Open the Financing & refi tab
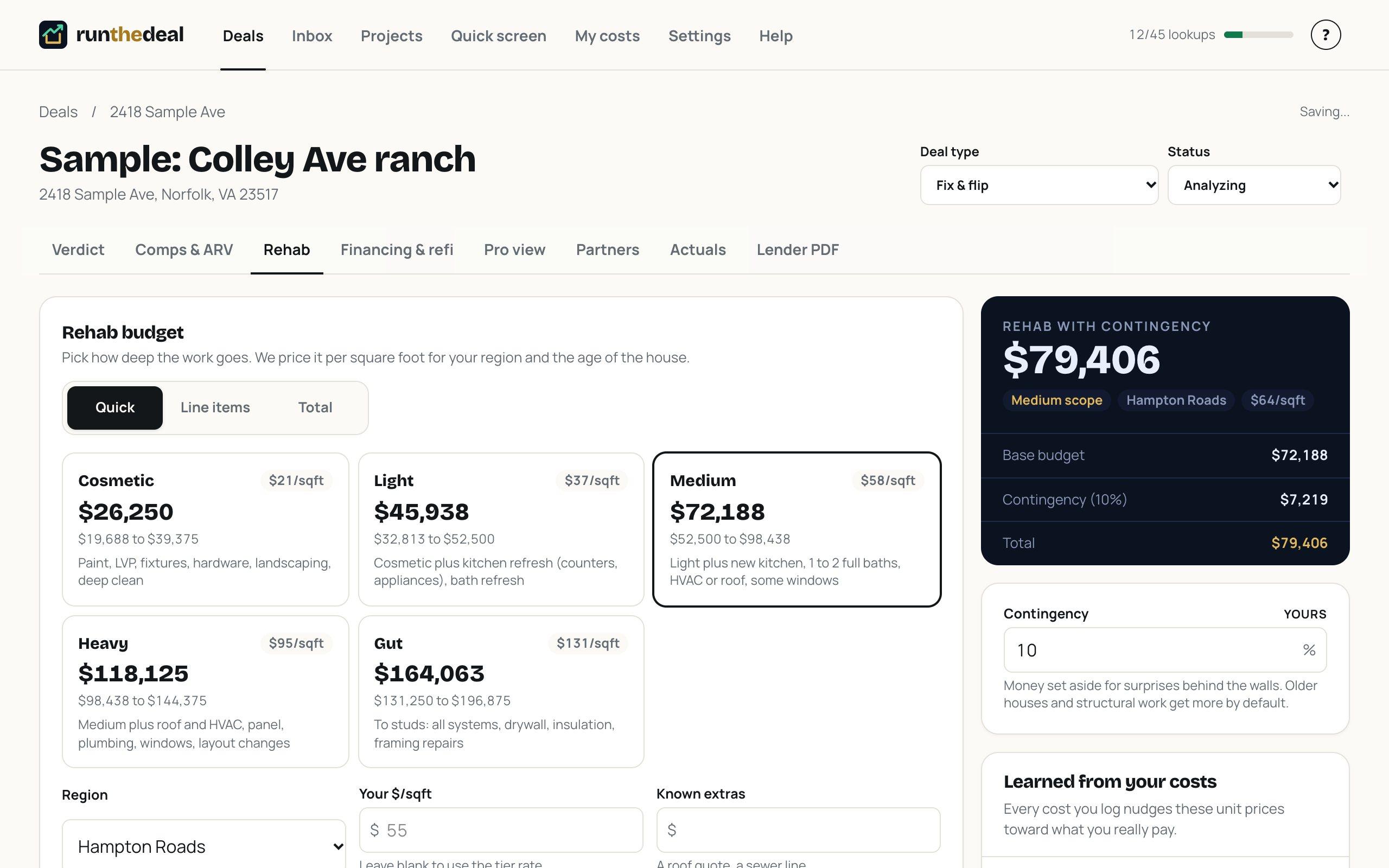 pos(397,250)
